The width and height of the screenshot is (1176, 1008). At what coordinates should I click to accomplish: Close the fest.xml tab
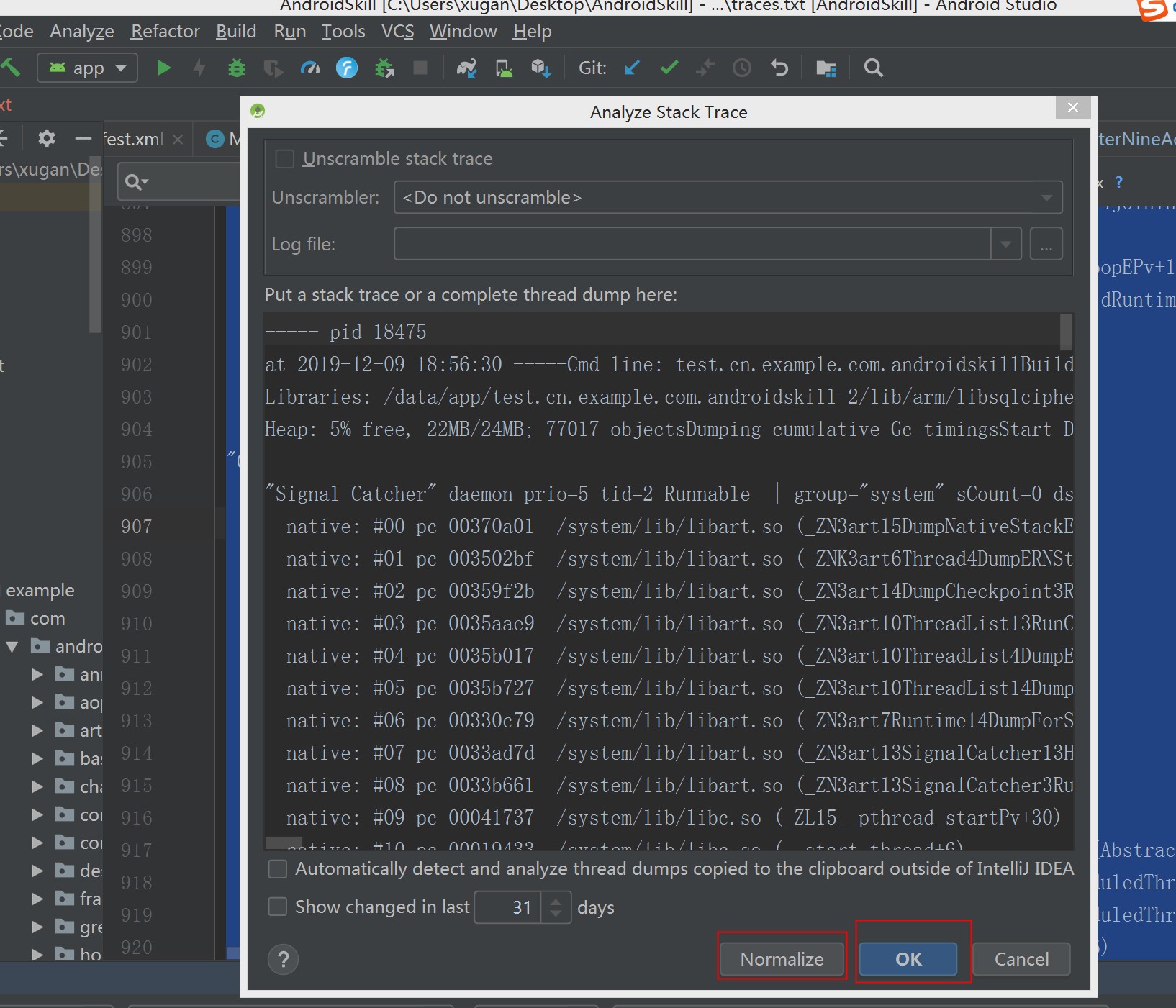click(x=178, y=140)
